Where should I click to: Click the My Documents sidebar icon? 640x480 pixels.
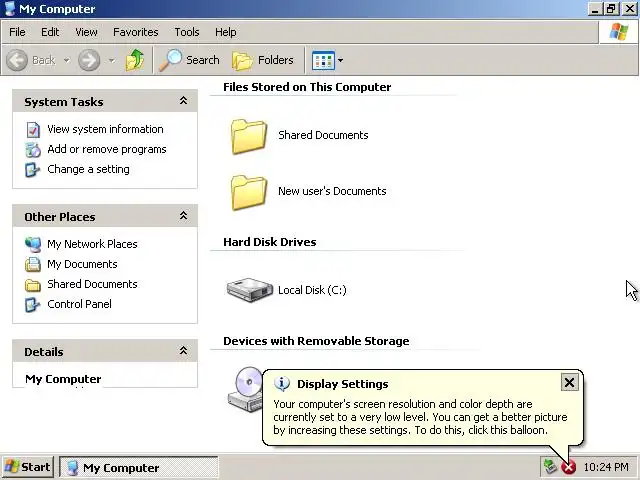pos(33,264)
